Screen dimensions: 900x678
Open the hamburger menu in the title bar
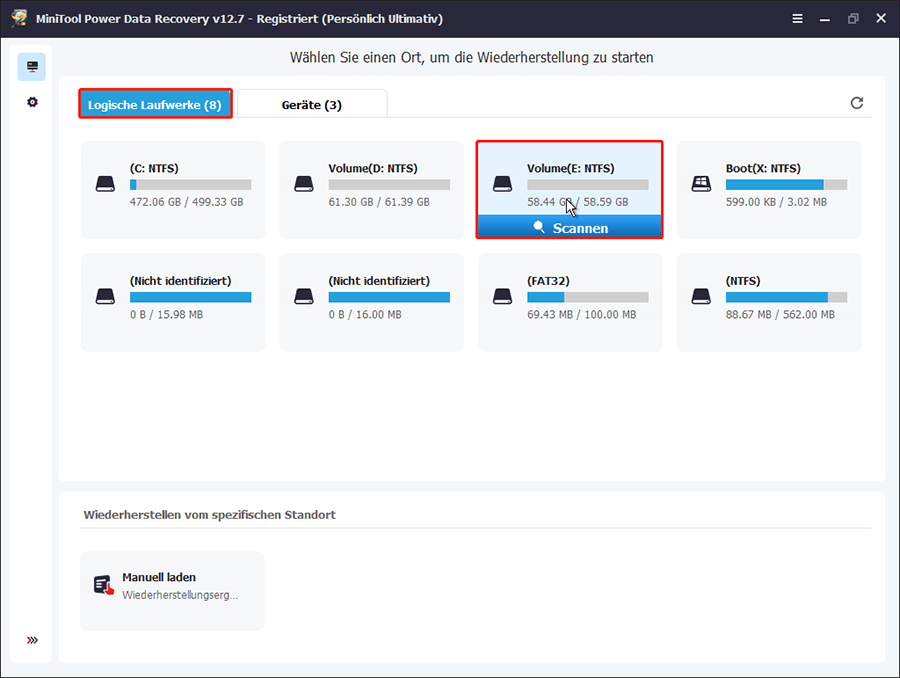point(797,18)
